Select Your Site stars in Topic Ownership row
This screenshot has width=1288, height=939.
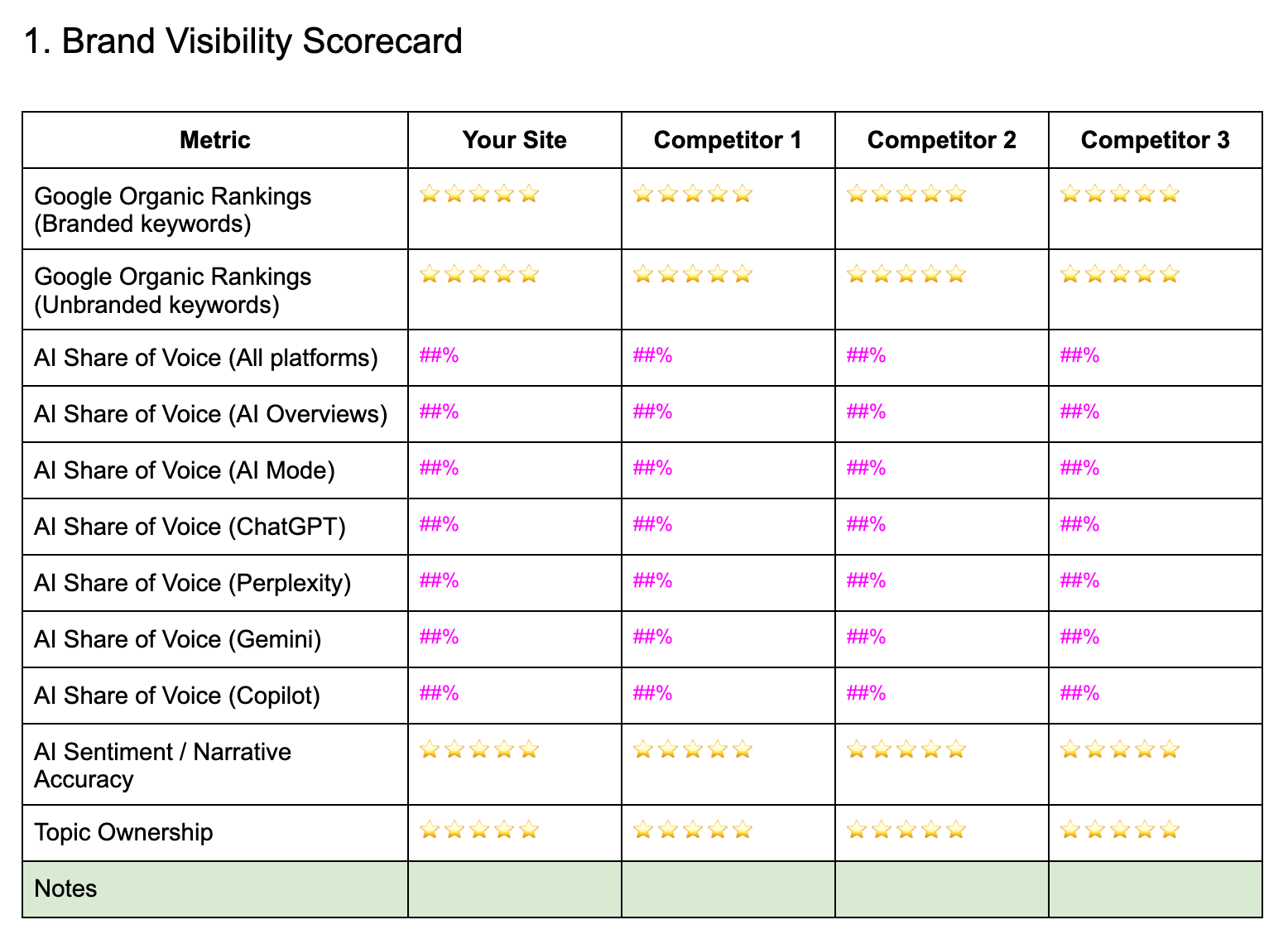coord(479,830)
